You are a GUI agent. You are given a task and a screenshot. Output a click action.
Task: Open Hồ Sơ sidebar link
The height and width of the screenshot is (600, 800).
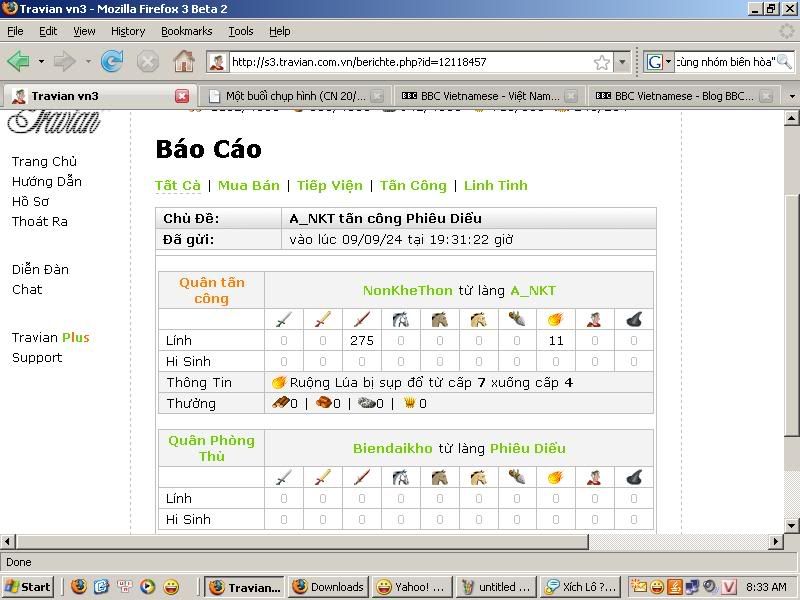coord(31,202)
